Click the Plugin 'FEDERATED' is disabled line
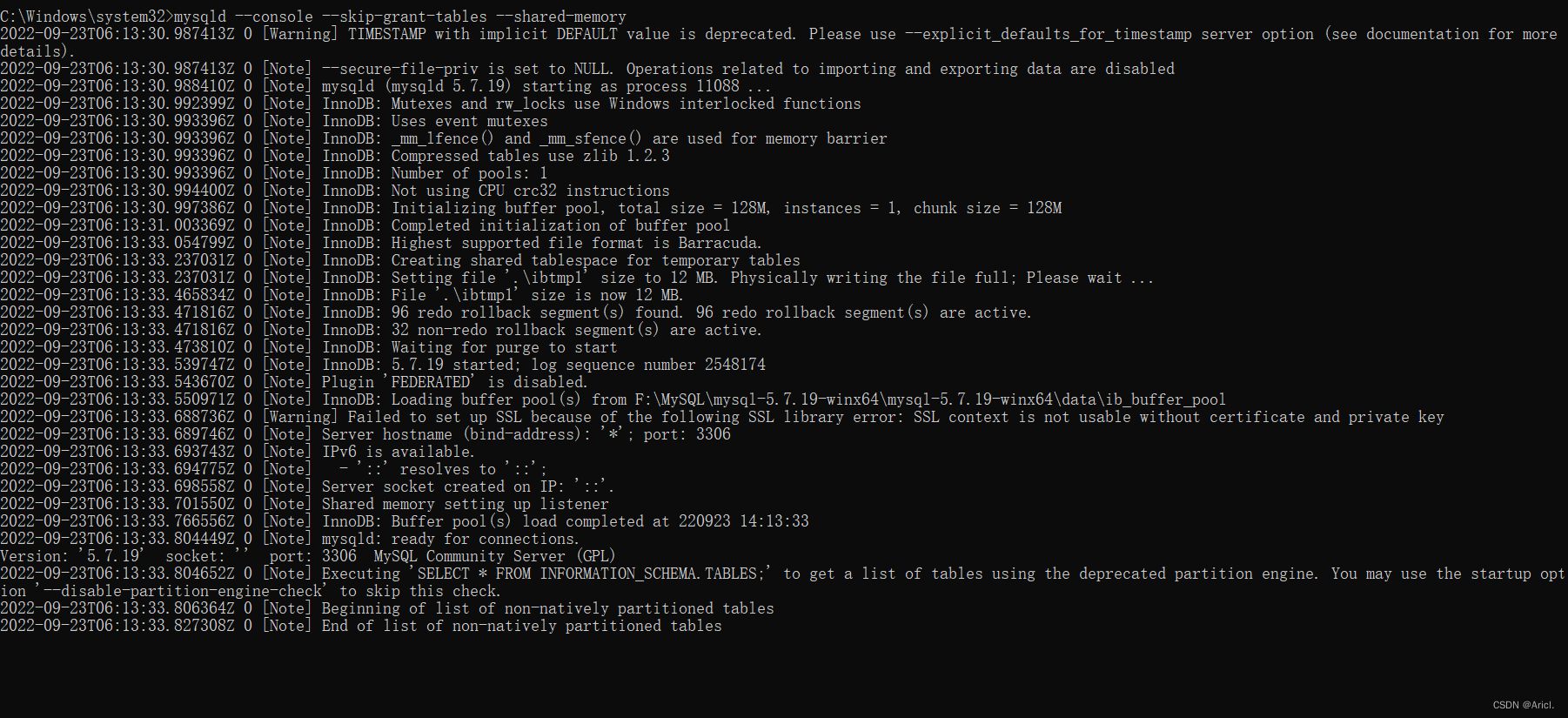The image size is (1568, 718). (x=294, y=382)
